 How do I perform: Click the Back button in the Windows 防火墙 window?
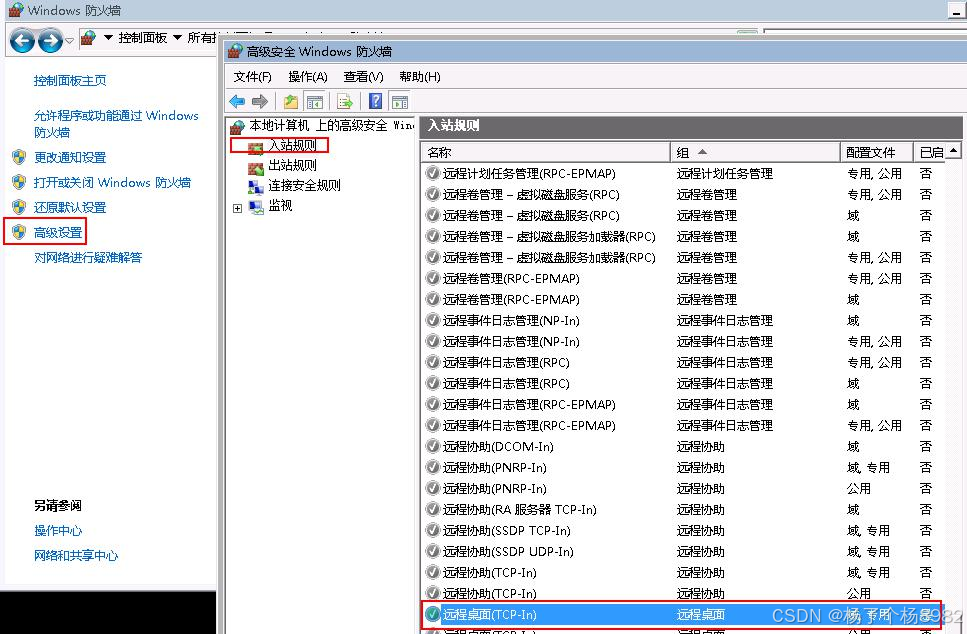coord(22,41)
